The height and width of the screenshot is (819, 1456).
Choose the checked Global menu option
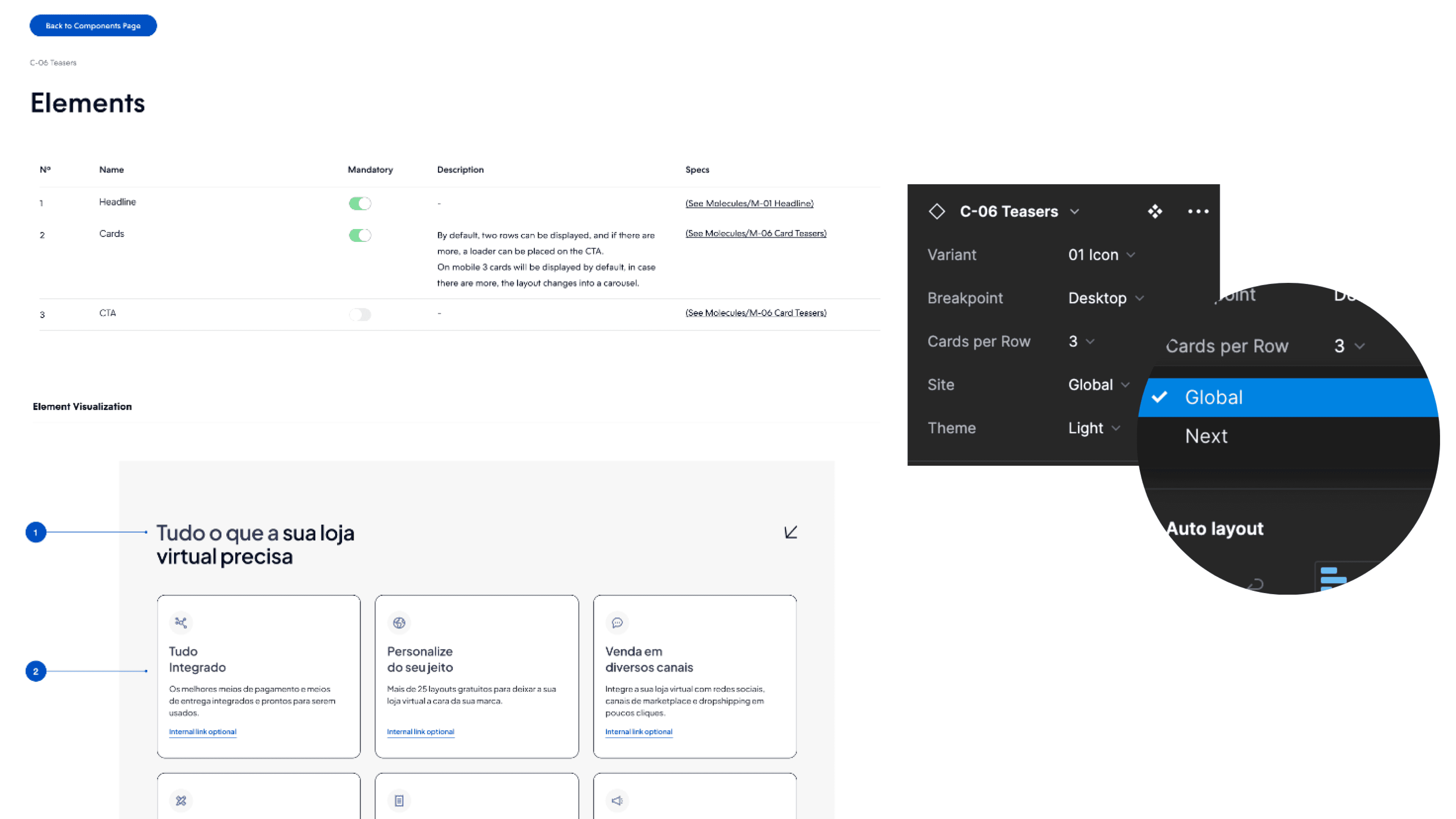[1213, 397]
